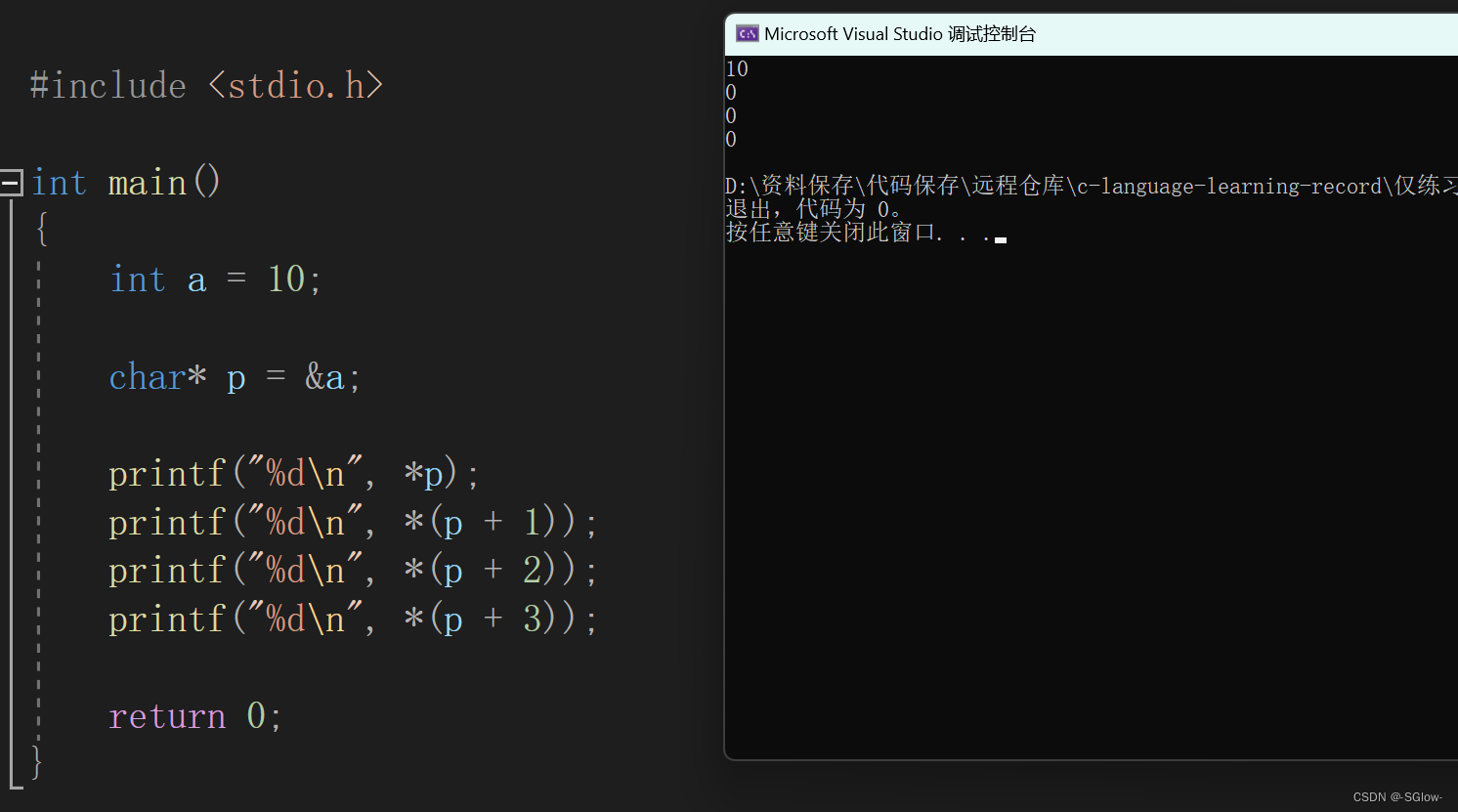Click the printf line printing *p
This screenshot has width=1458, height=812.
point(293,474)
